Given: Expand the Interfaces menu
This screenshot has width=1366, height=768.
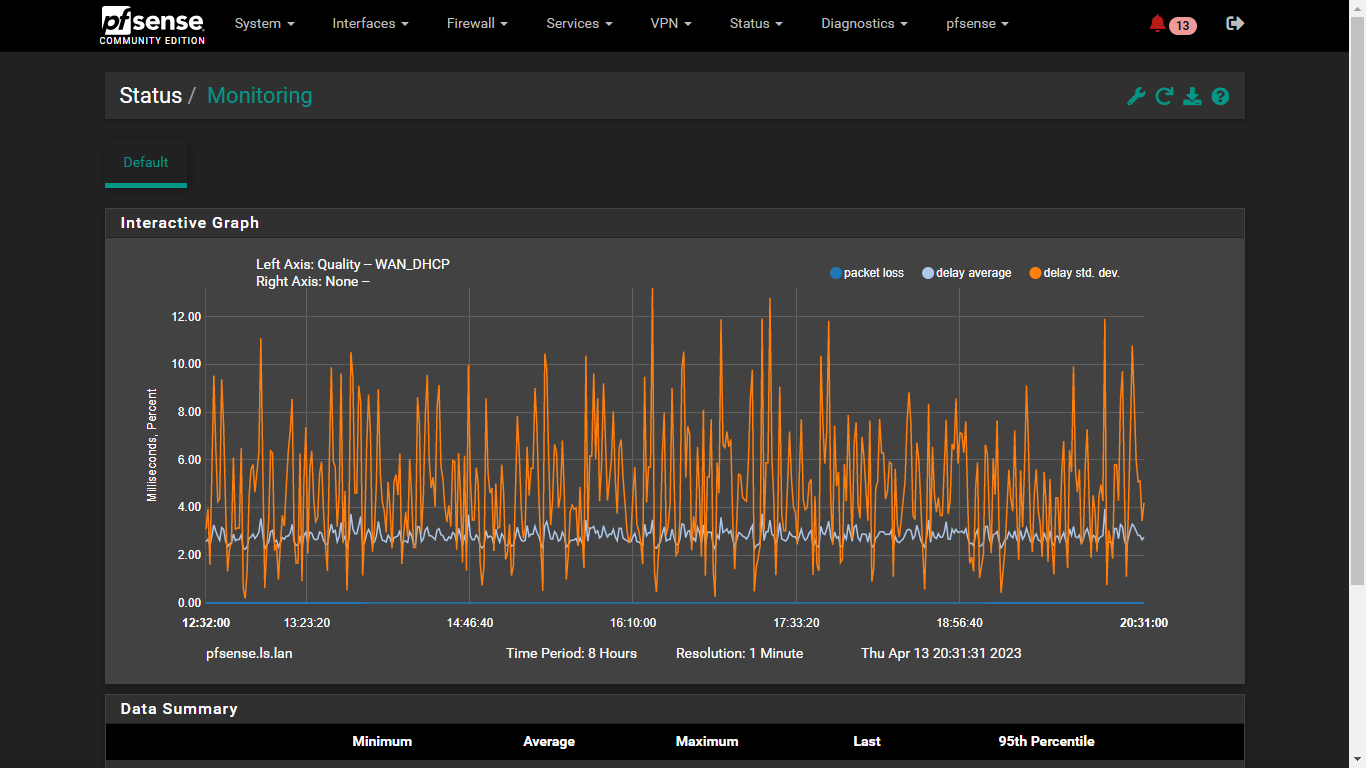Looking at the screenshot, I should coord(370,23).
